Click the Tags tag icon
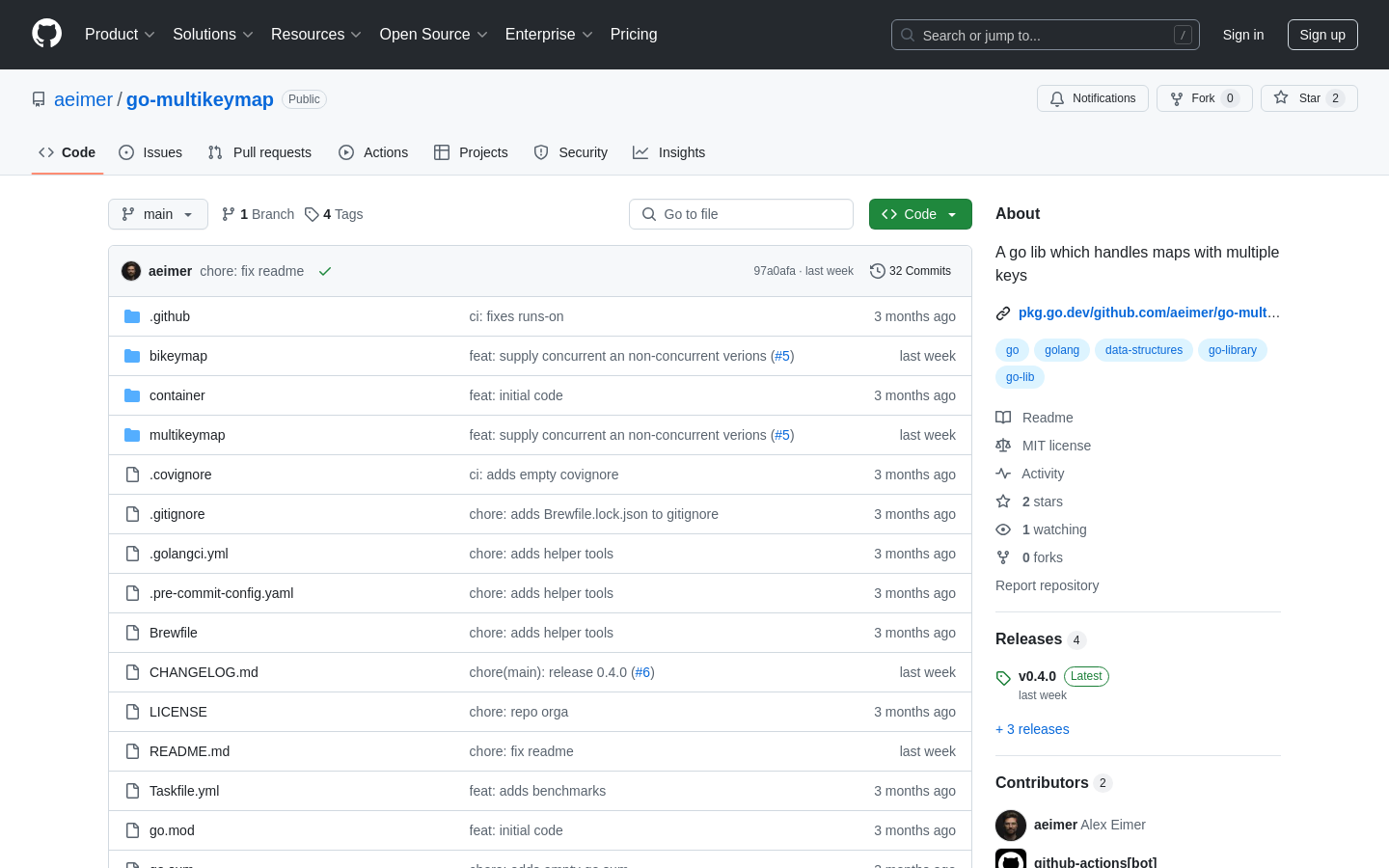Image resolution: width=1389 pixels, height=868 pixels. (x=312, y=214)
